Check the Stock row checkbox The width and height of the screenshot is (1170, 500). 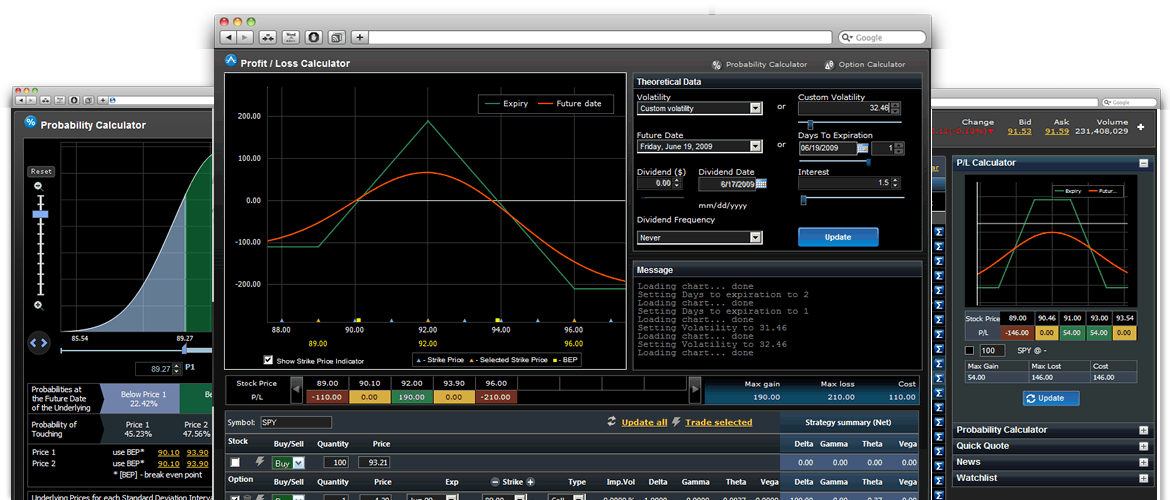click(x=236, y=463)
